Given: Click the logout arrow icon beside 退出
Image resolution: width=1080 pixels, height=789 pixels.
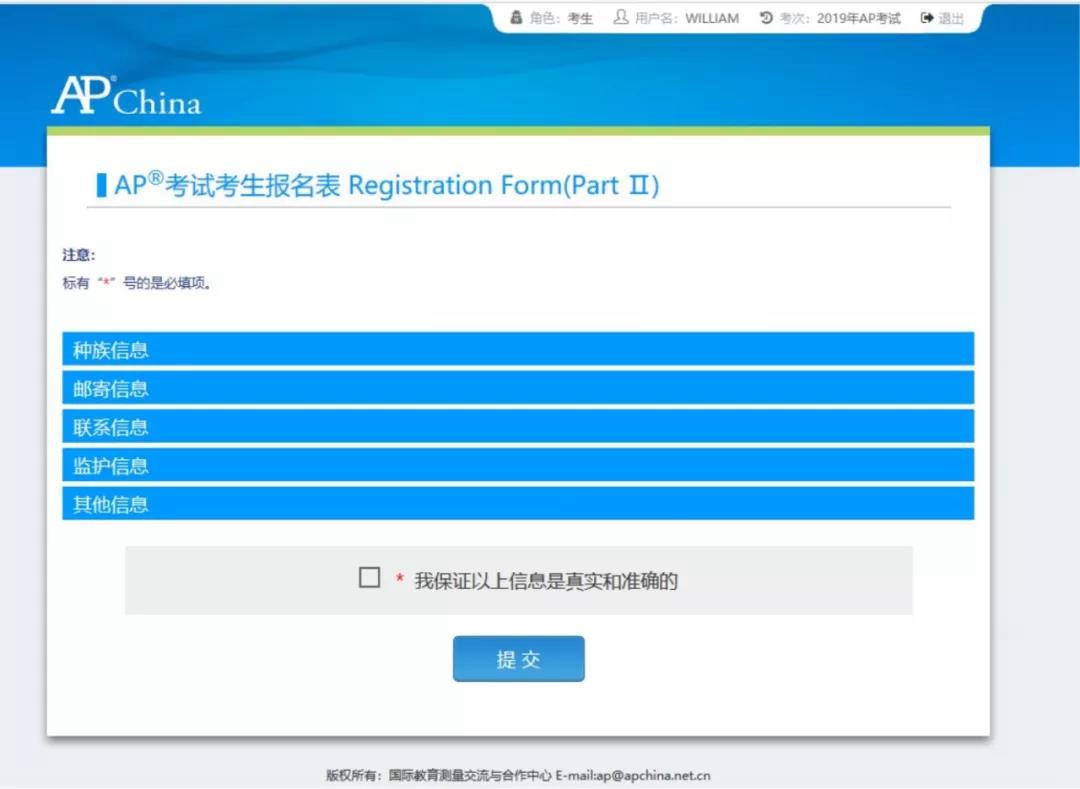Looking at the screenshot, I should (927, 18).
